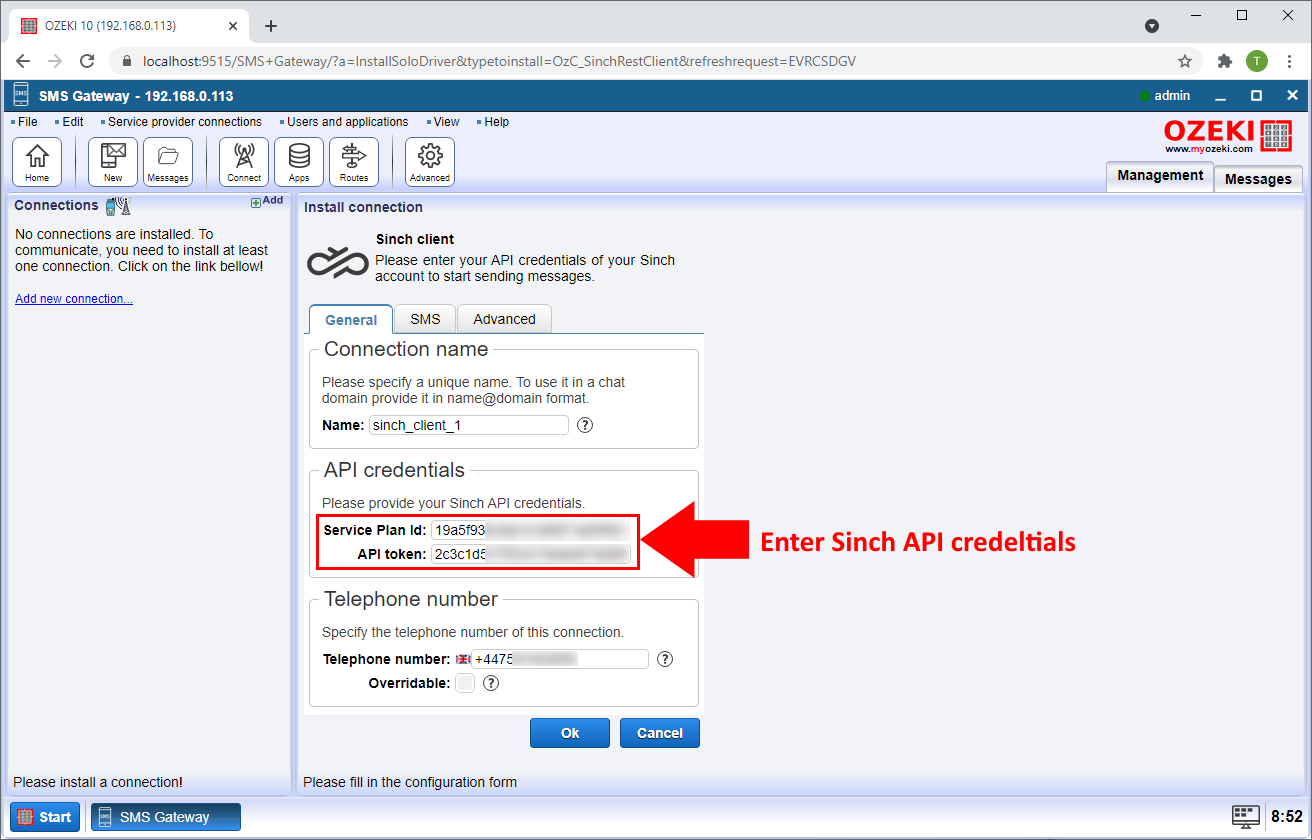This screenshot has height=840, width=1312.
Task: Open the Routes toolbar icon
Action: [354, 162]
